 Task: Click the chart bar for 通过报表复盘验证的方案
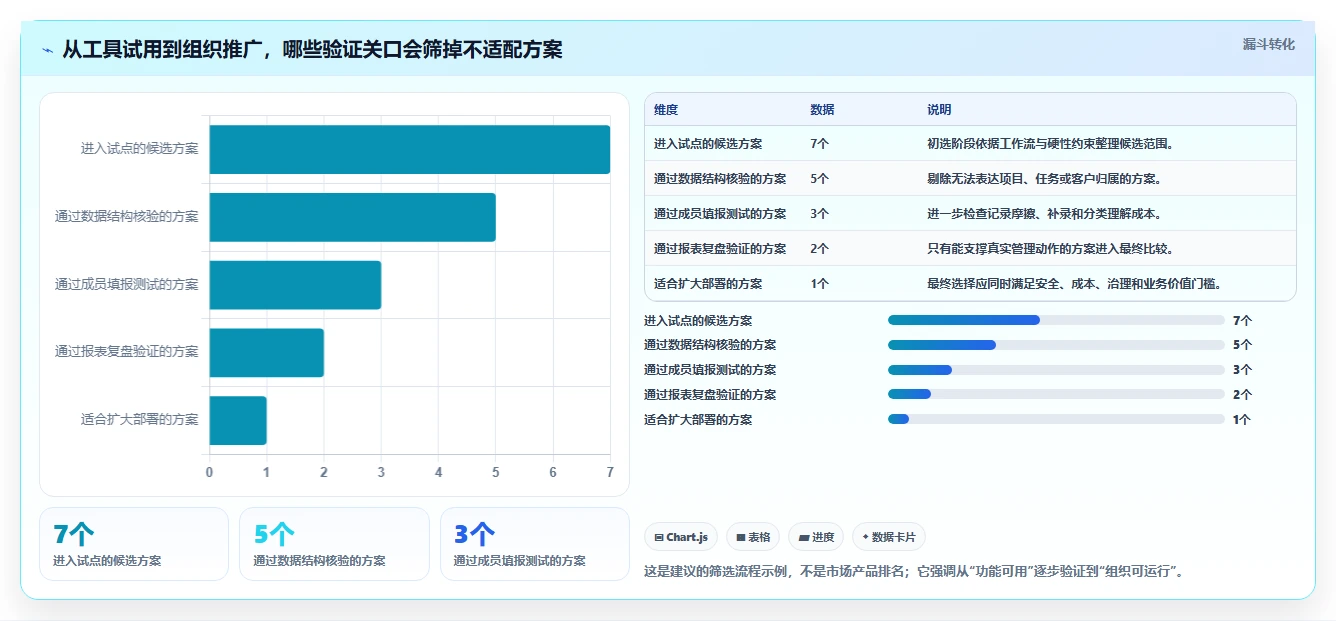[266, 352]
